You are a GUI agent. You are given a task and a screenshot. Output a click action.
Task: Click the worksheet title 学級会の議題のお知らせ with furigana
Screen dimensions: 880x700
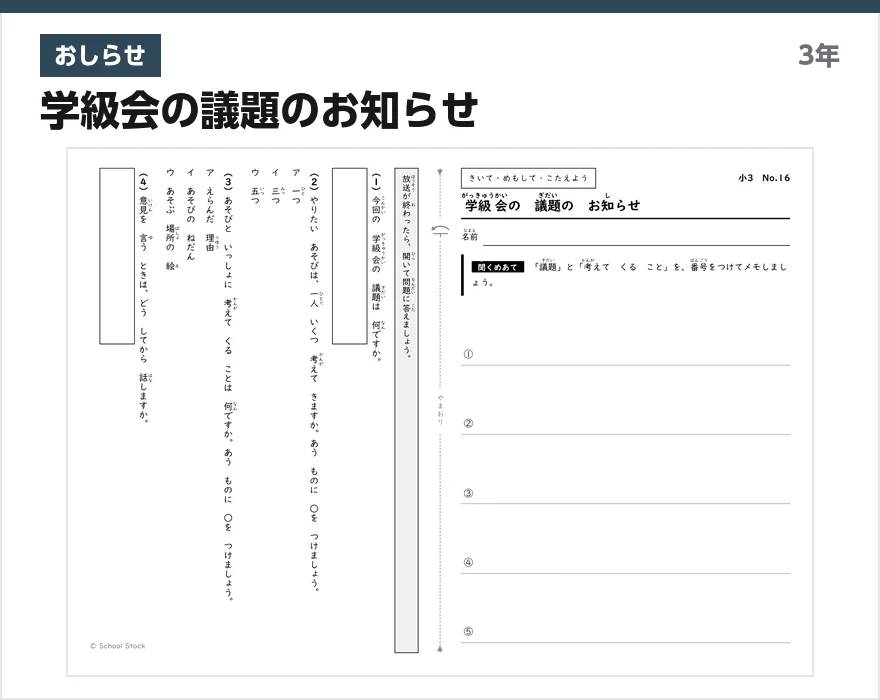(x=552, y=203)
